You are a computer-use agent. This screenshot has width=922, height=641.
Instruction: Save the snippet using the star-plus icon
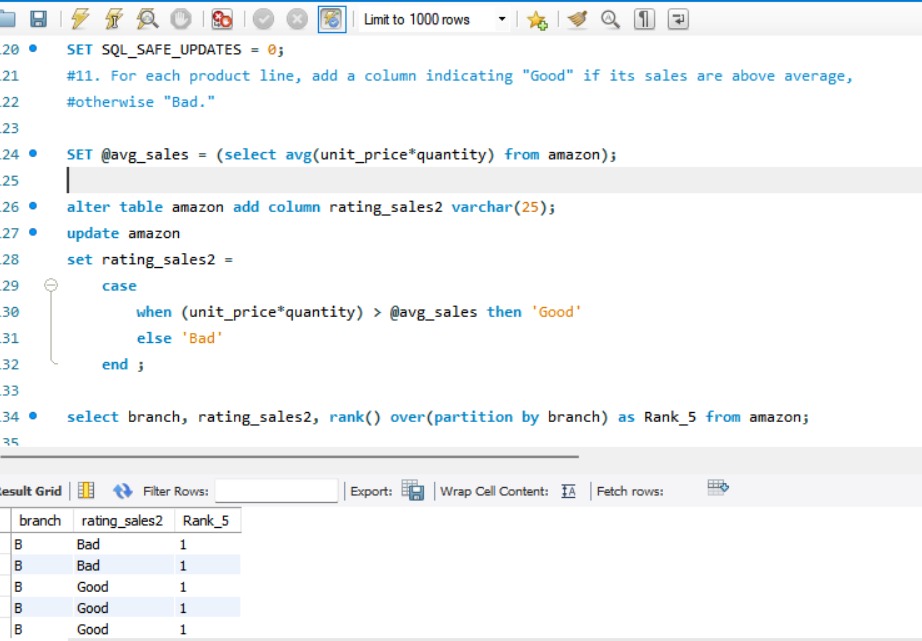tap(537, 20)
